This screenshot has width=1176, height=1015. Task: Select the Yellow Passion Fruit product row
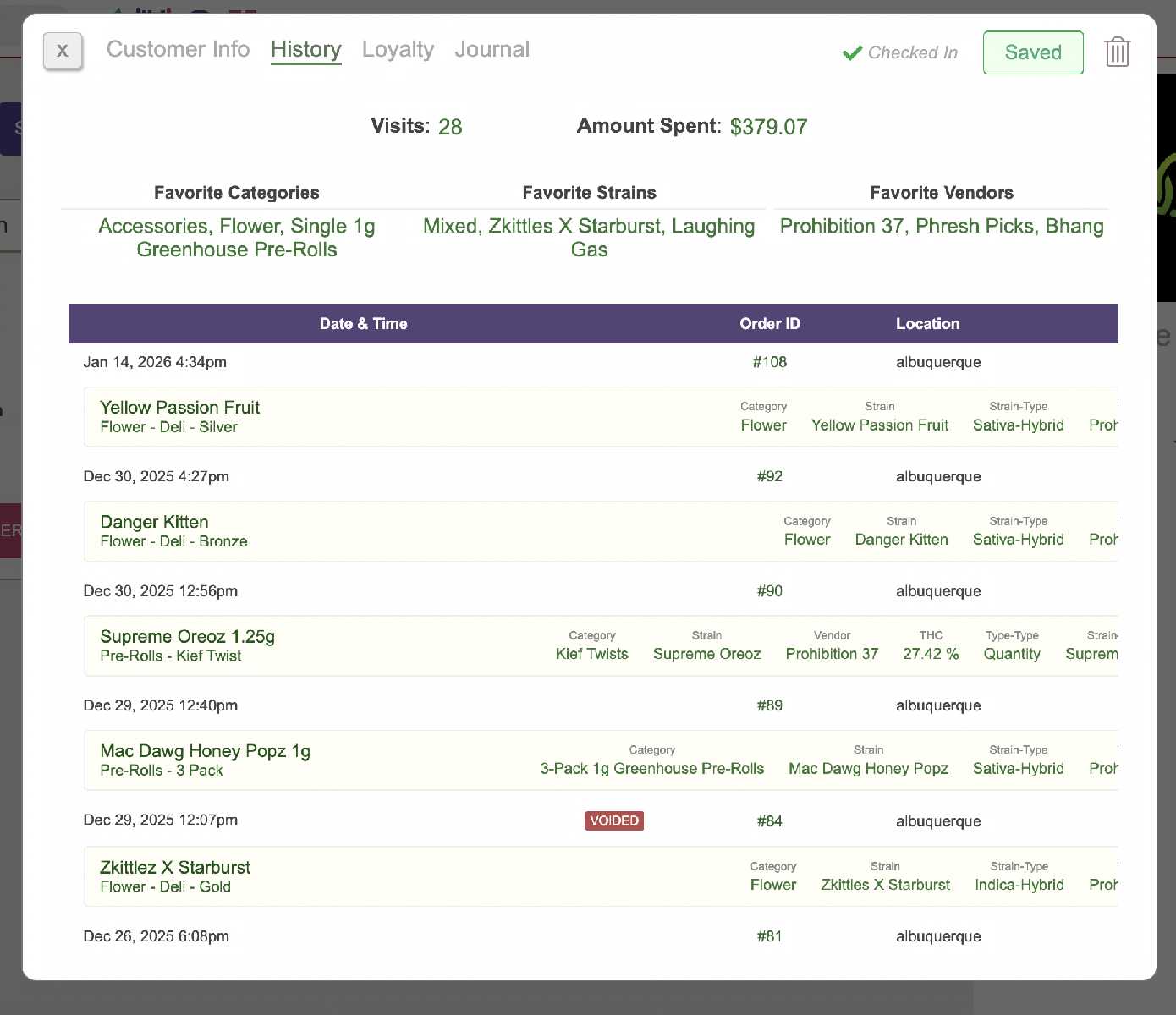click(179, 408)
